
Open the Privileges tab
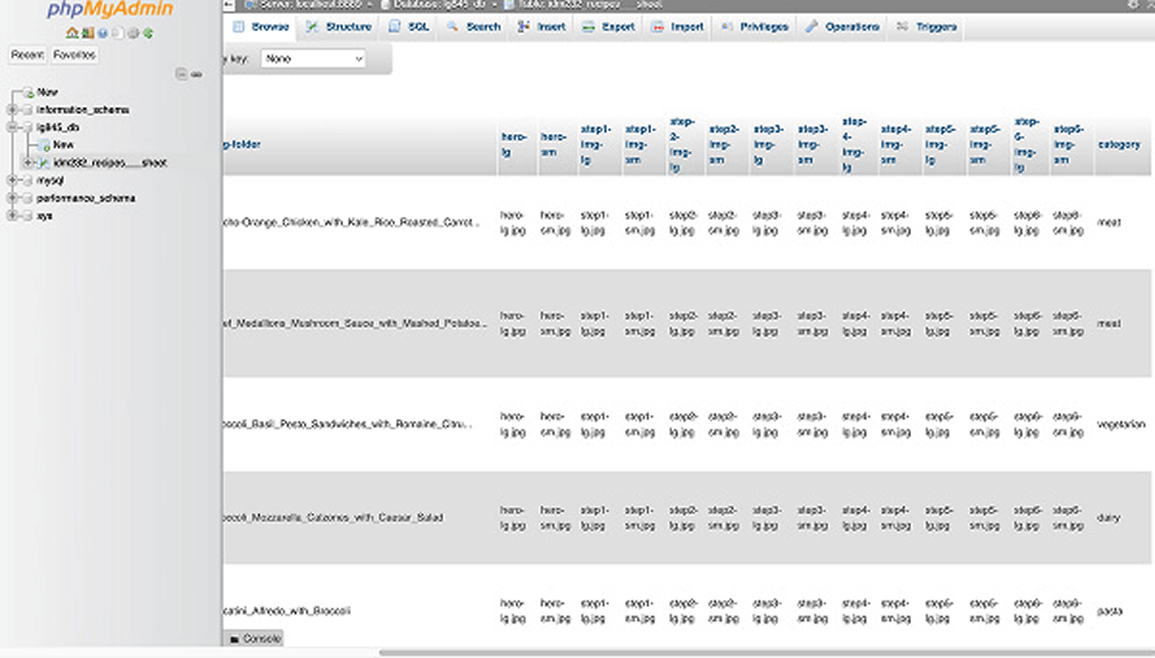click(754, 27)
